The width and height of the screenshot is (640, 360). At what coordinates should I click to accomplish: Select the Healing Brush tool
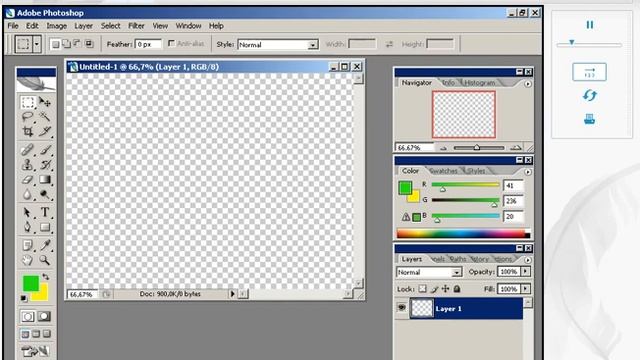28,150
